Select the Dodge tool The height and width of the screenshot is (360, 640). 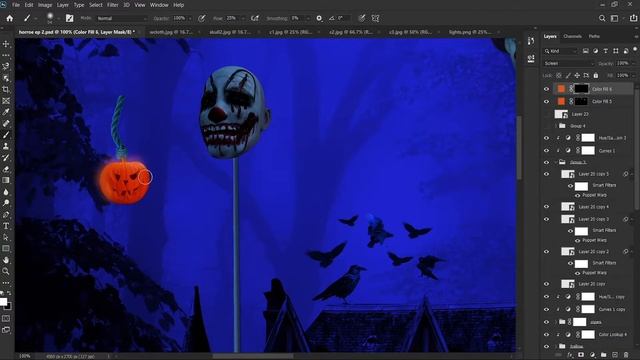pyautogui.click(x=6, y=203)
